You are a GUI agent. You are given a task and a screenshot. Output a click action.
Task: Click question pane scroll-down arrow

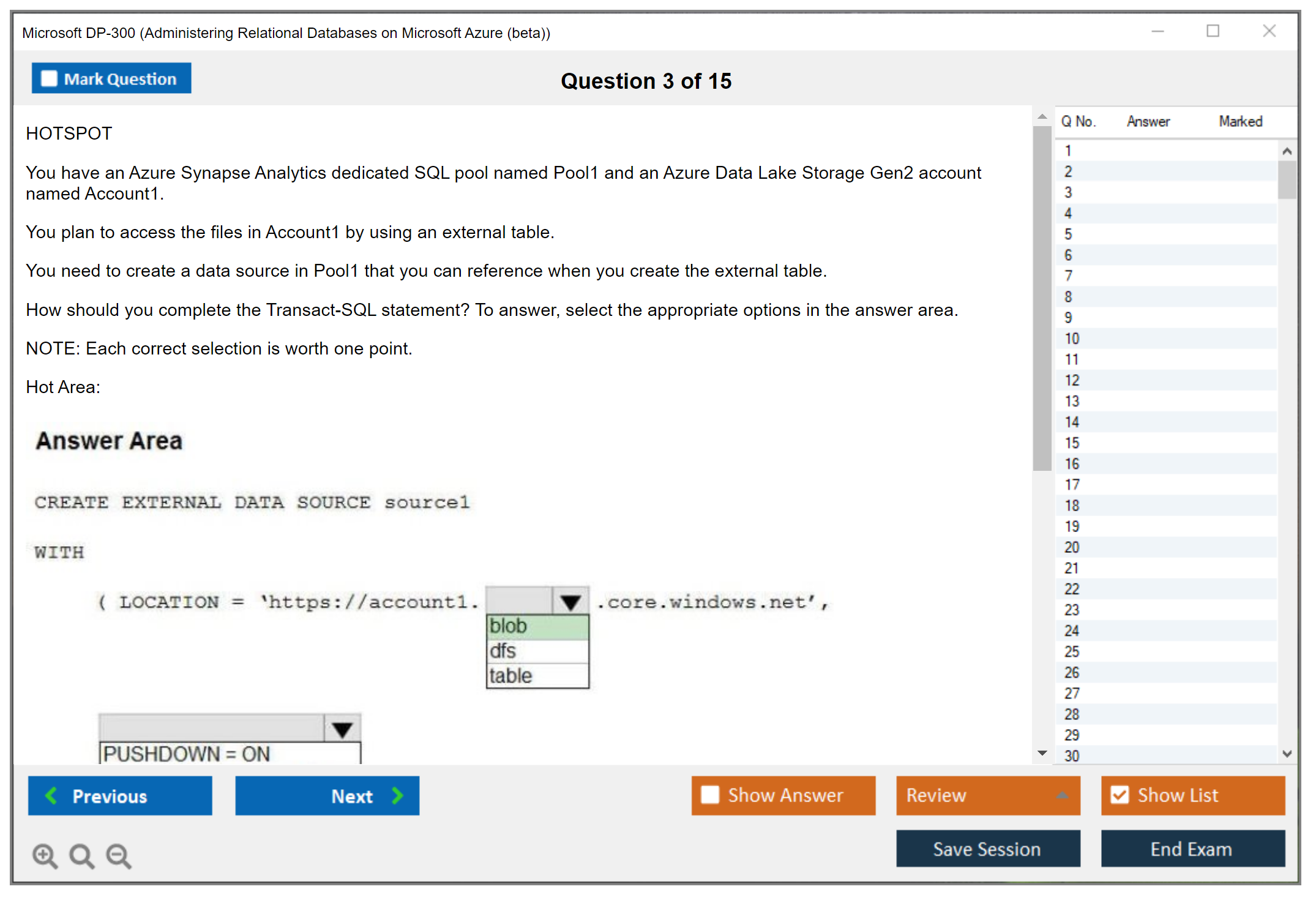click(1042, 753)
